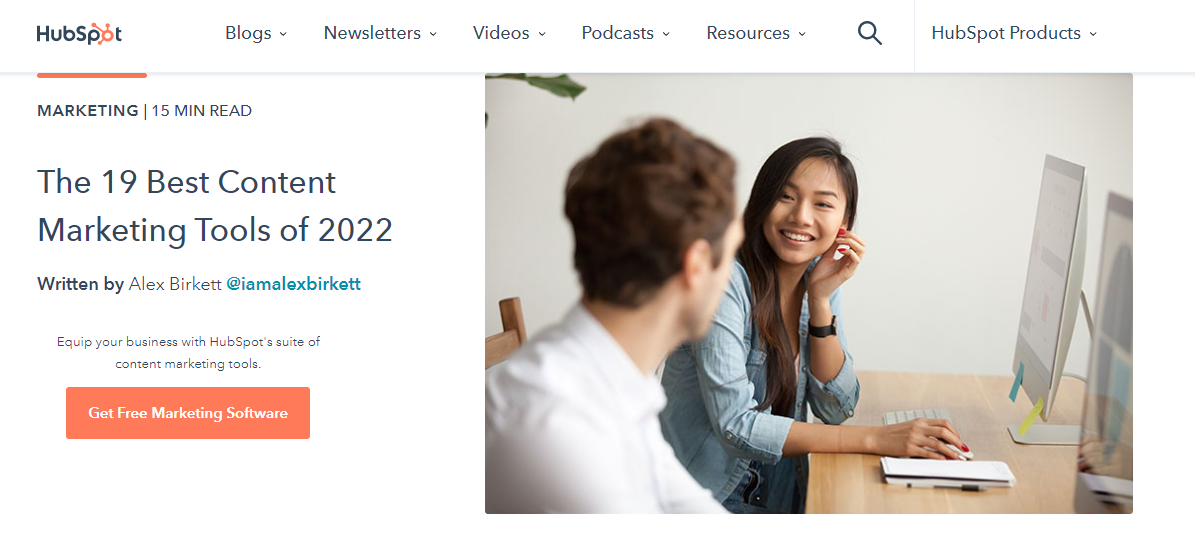Click the article's featured office photo
This screenshot has height=552, width=1195.
click(809, 294)
